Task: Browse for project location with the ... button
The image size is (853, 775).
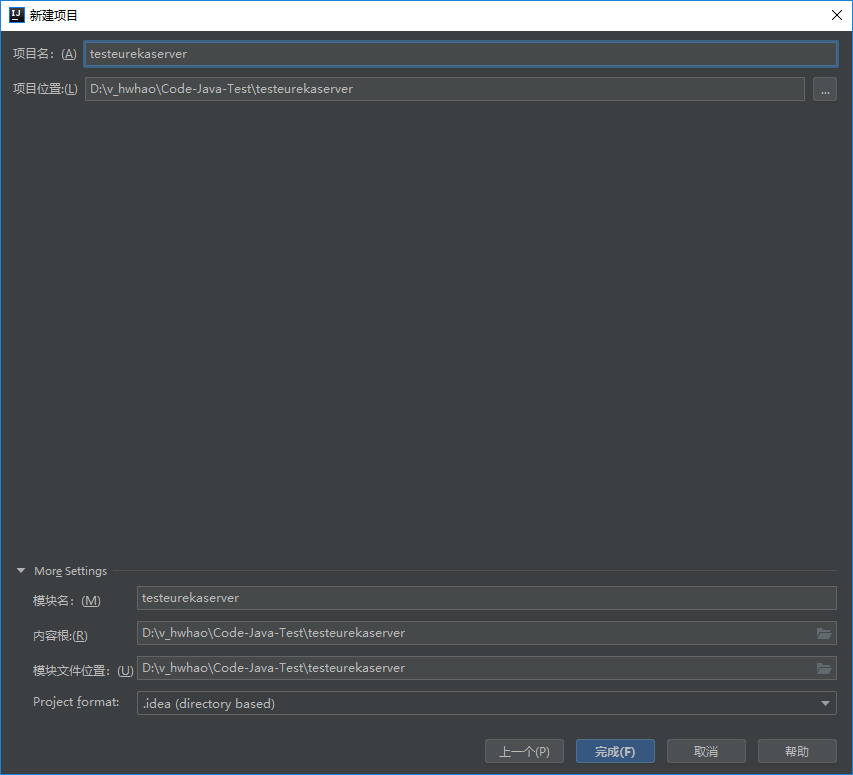Action: 824,89
